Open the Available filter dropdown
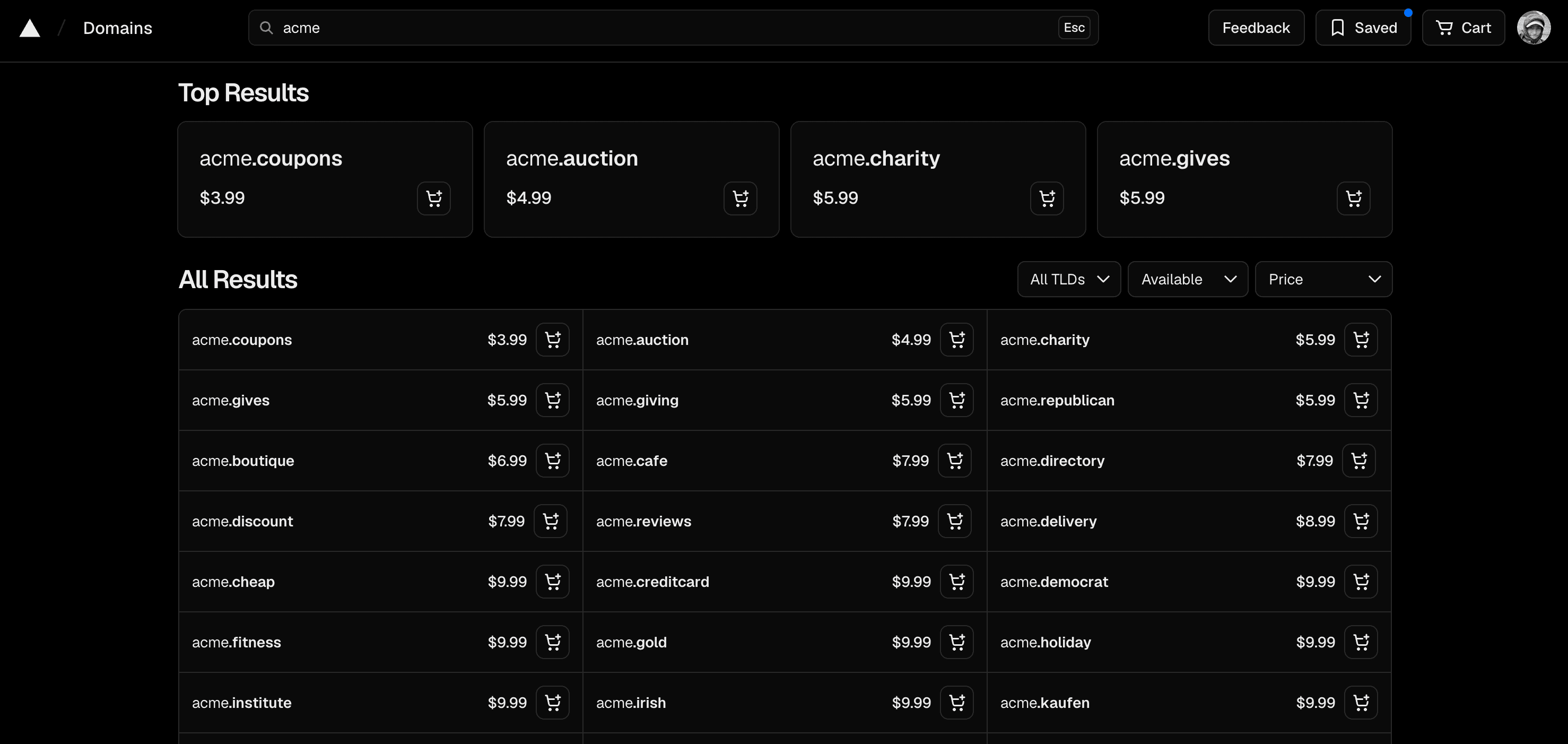Image resolution: width=1568 pixels, height=744 pixels. pyautogui.click(x=1188, y=280)
